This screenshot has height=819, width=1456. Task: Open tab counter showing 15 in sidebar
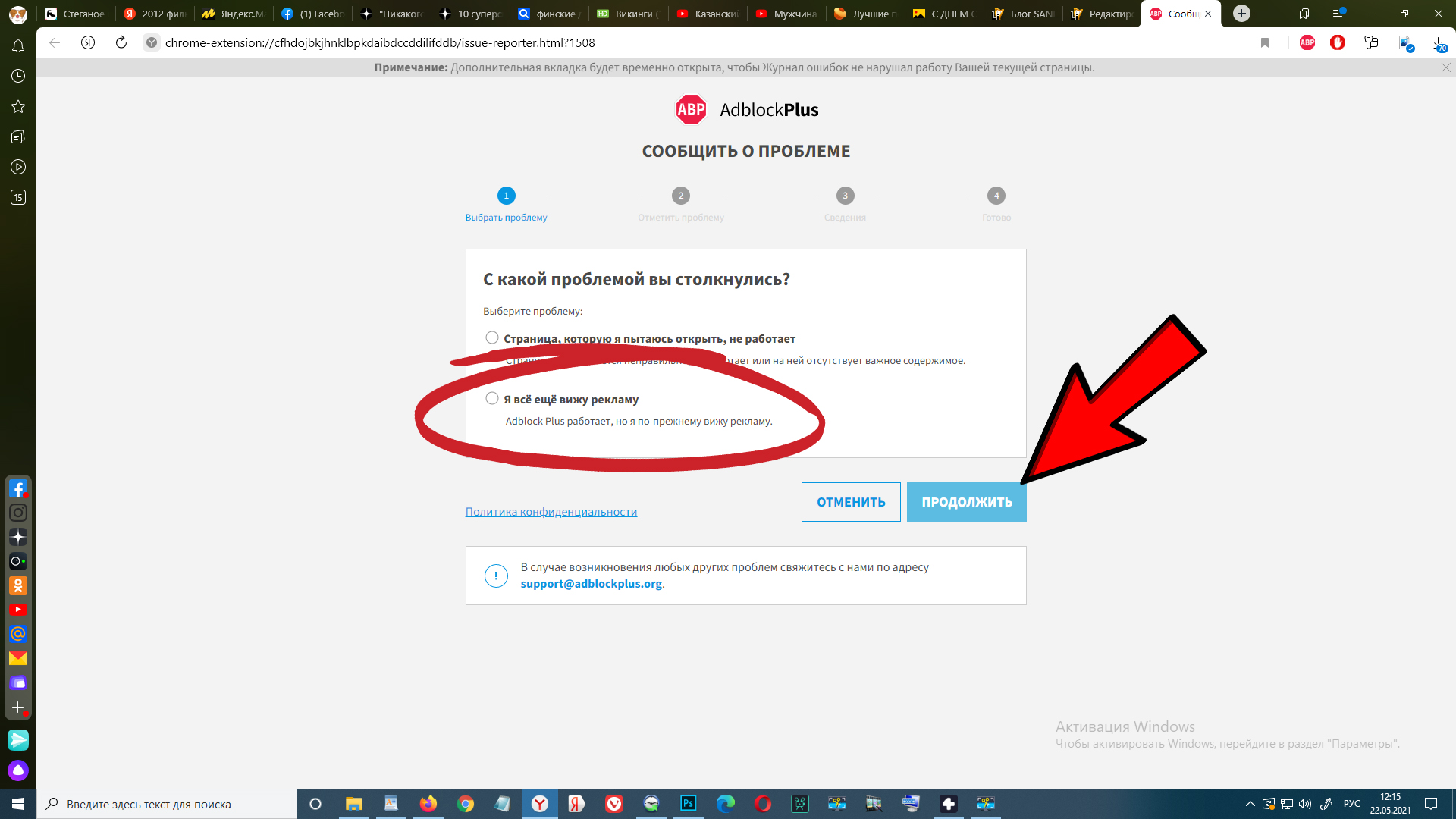[18, 198]
